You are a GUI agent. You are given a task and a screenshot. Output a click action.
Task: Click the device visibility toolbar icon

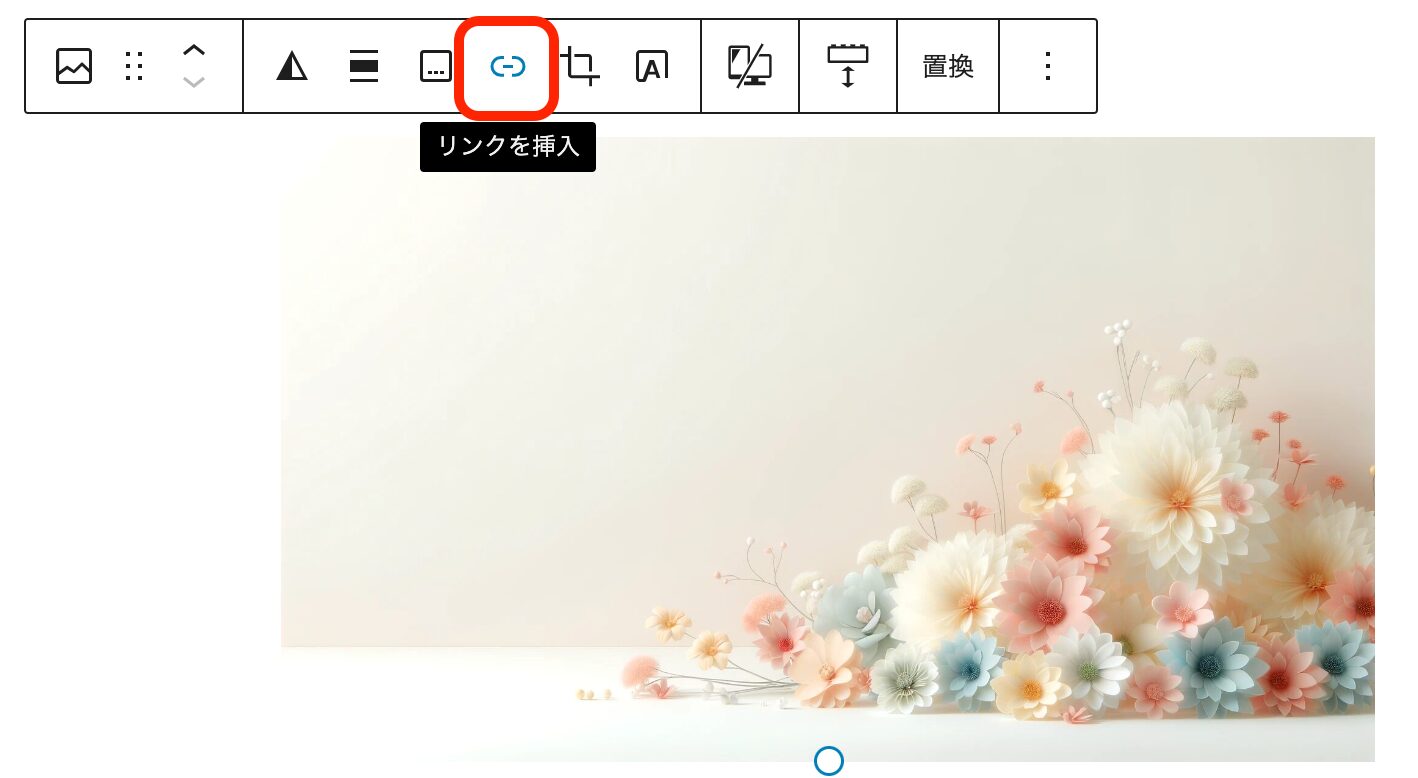(x=750, y=66)
